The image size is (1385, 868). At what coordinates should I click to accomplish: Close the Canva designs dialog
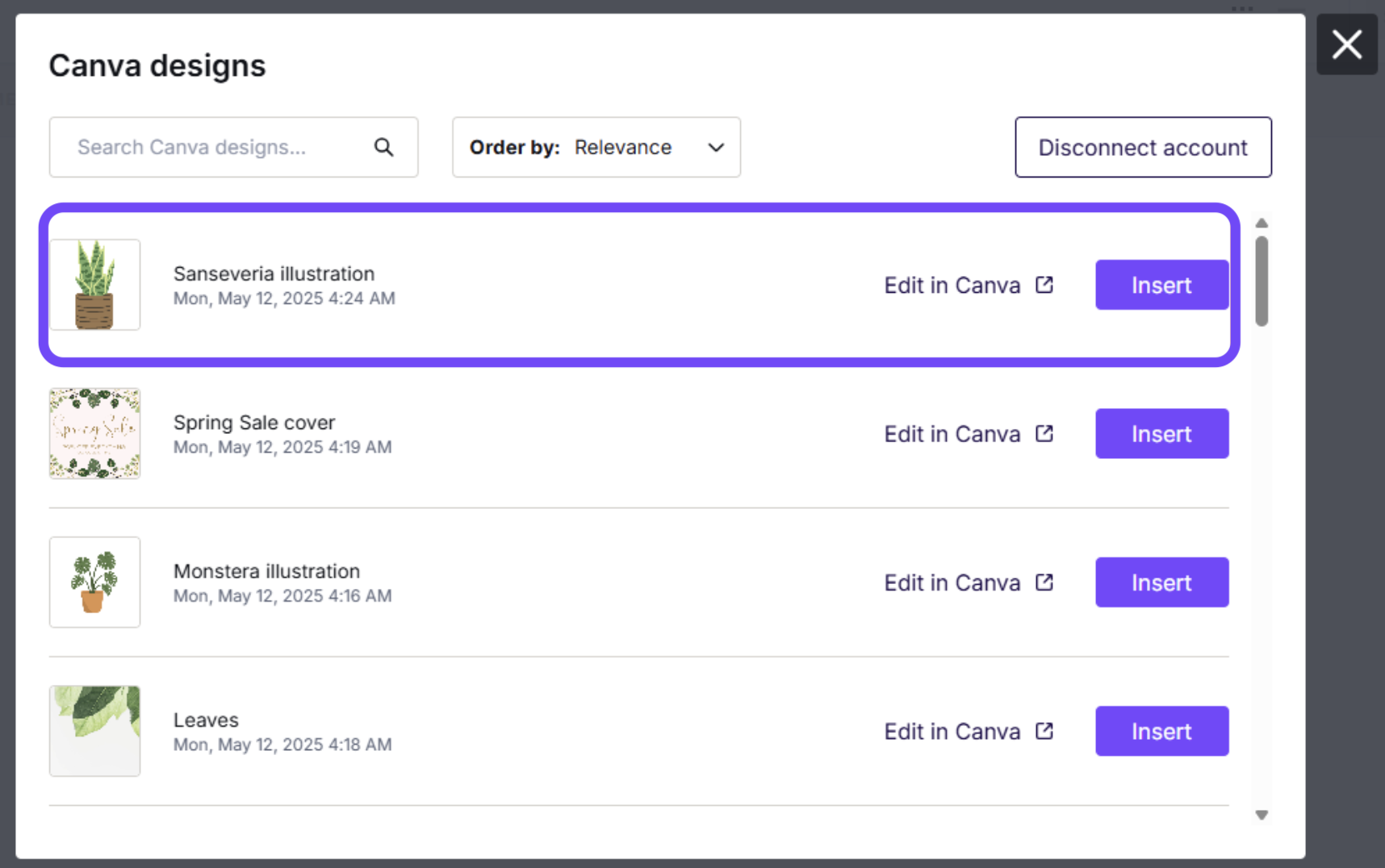coord(1346,44)
